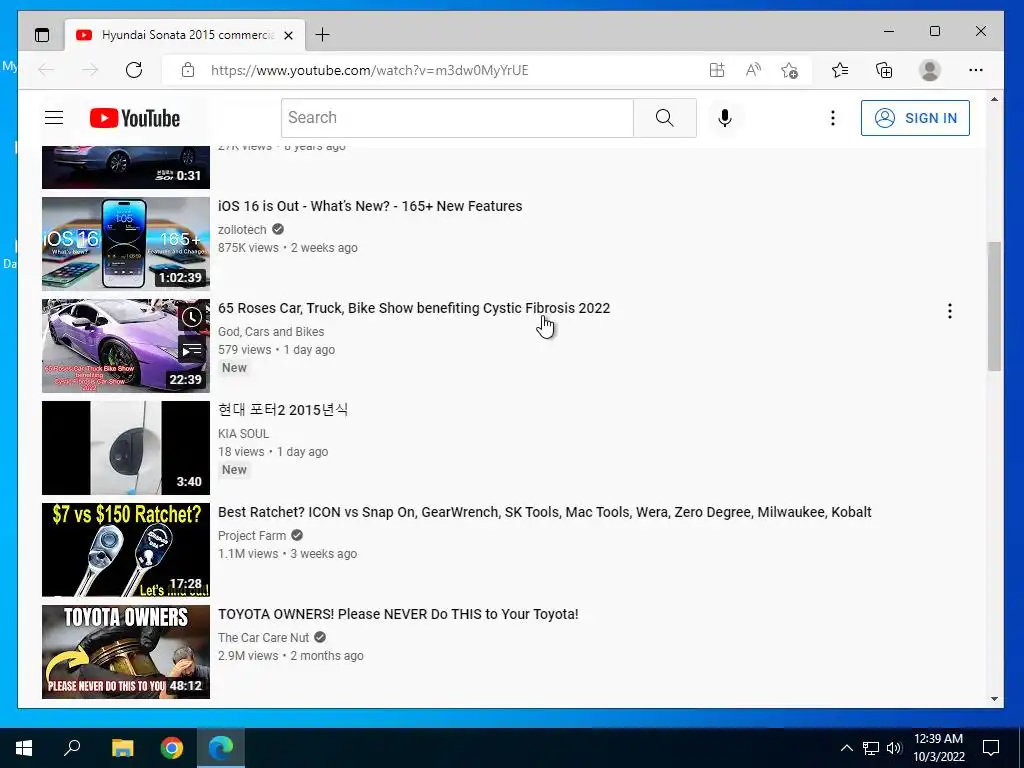Open iOS 16 is Out video title
Screen dimensions: 1024x768
point(370,206)
